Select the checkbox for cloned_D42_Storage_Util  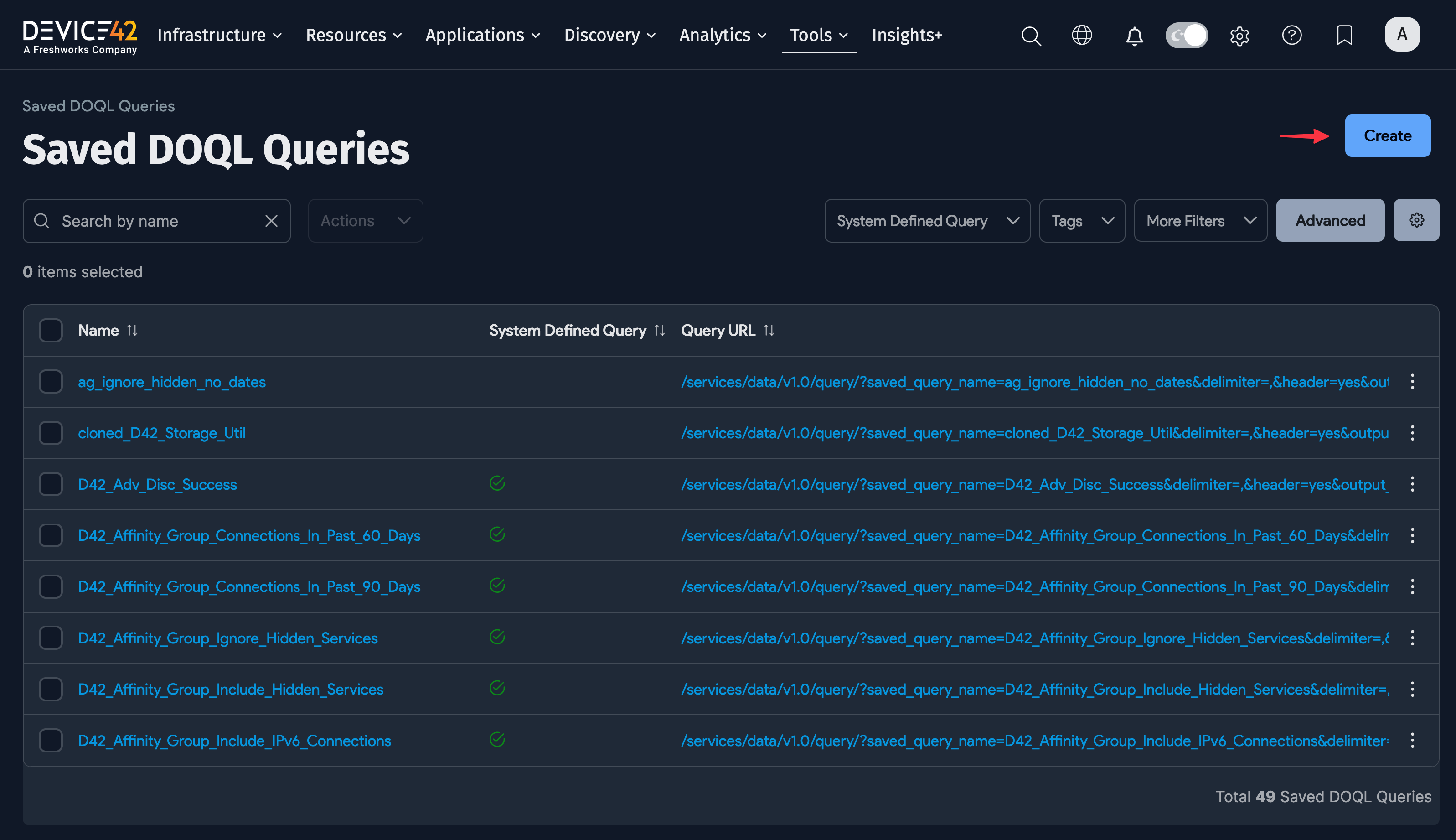[51, 433]
